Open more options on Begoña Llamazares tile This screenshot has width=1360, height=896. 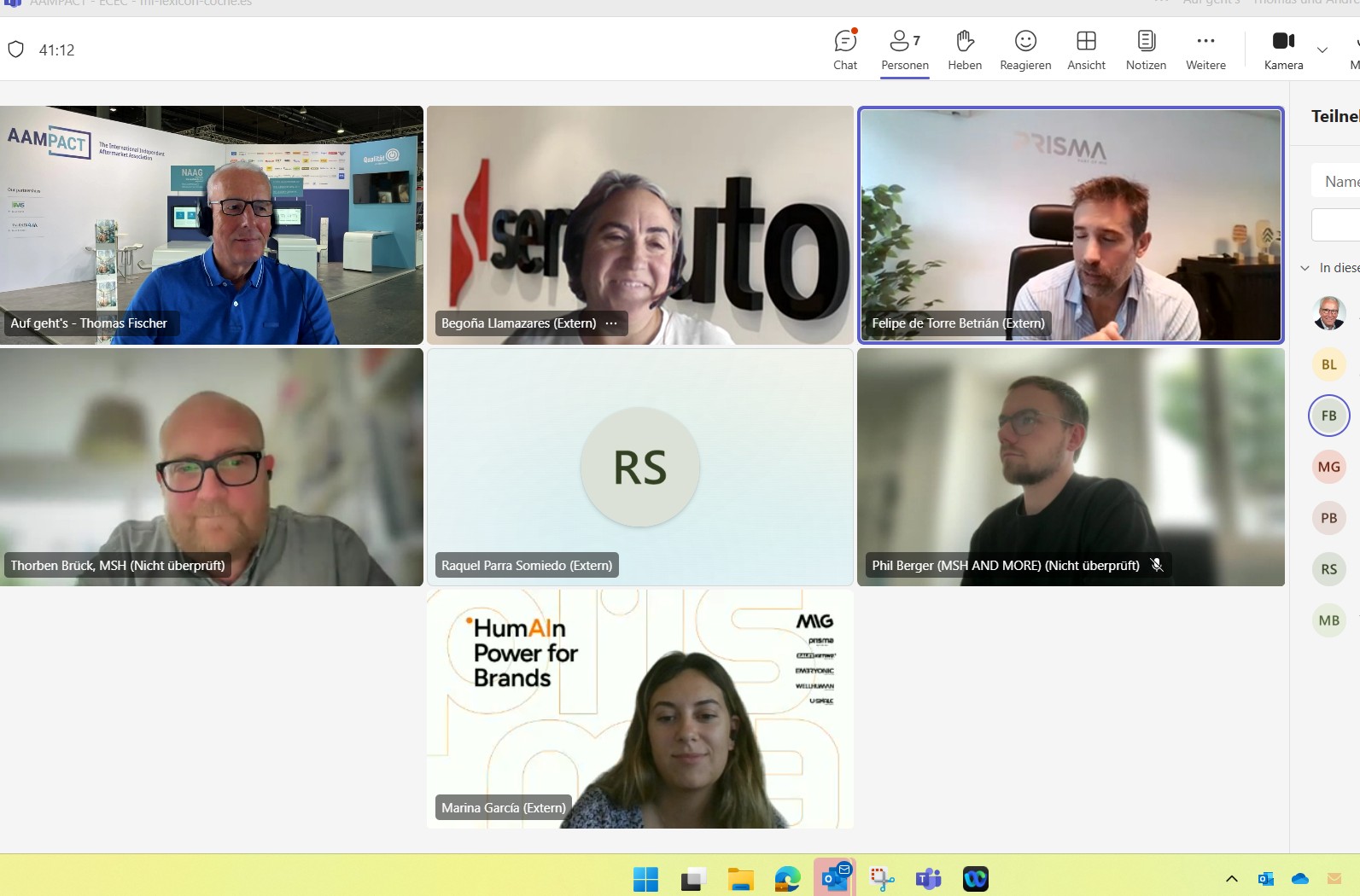pos(611,323)
